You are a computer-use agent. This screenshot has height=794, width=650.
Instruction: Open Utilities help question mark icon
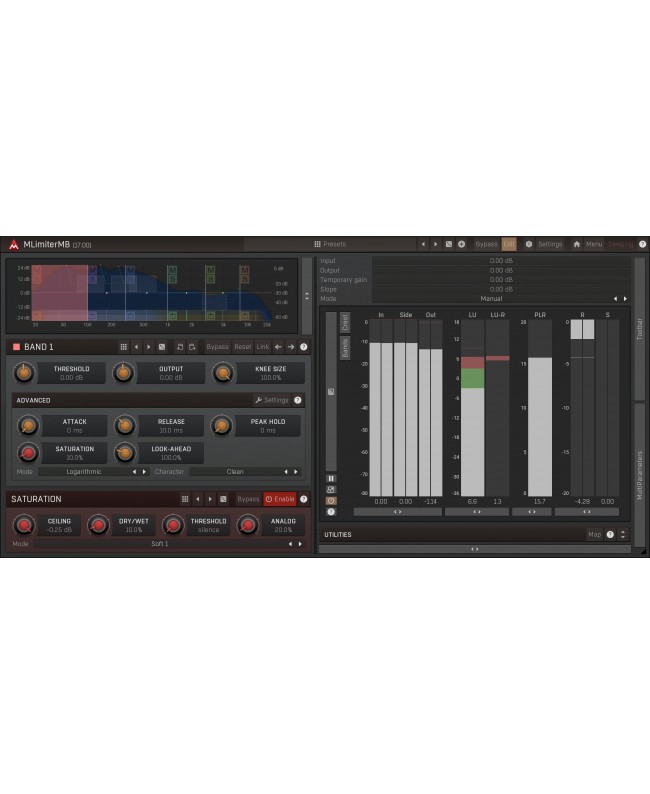pyautogui.click(x=611, y=534)
